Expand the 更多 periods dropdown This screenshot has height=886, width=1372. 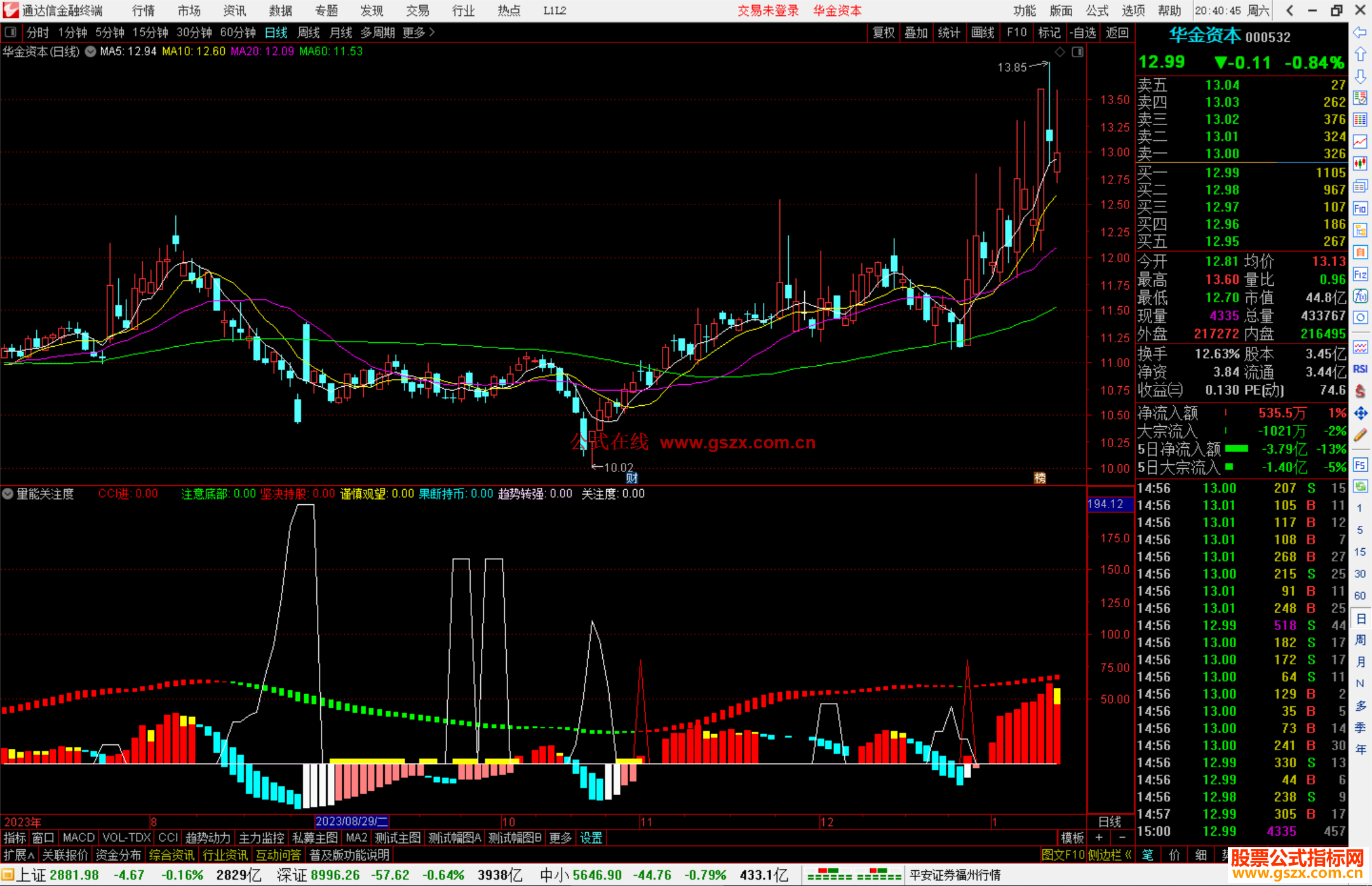point(419,32)
